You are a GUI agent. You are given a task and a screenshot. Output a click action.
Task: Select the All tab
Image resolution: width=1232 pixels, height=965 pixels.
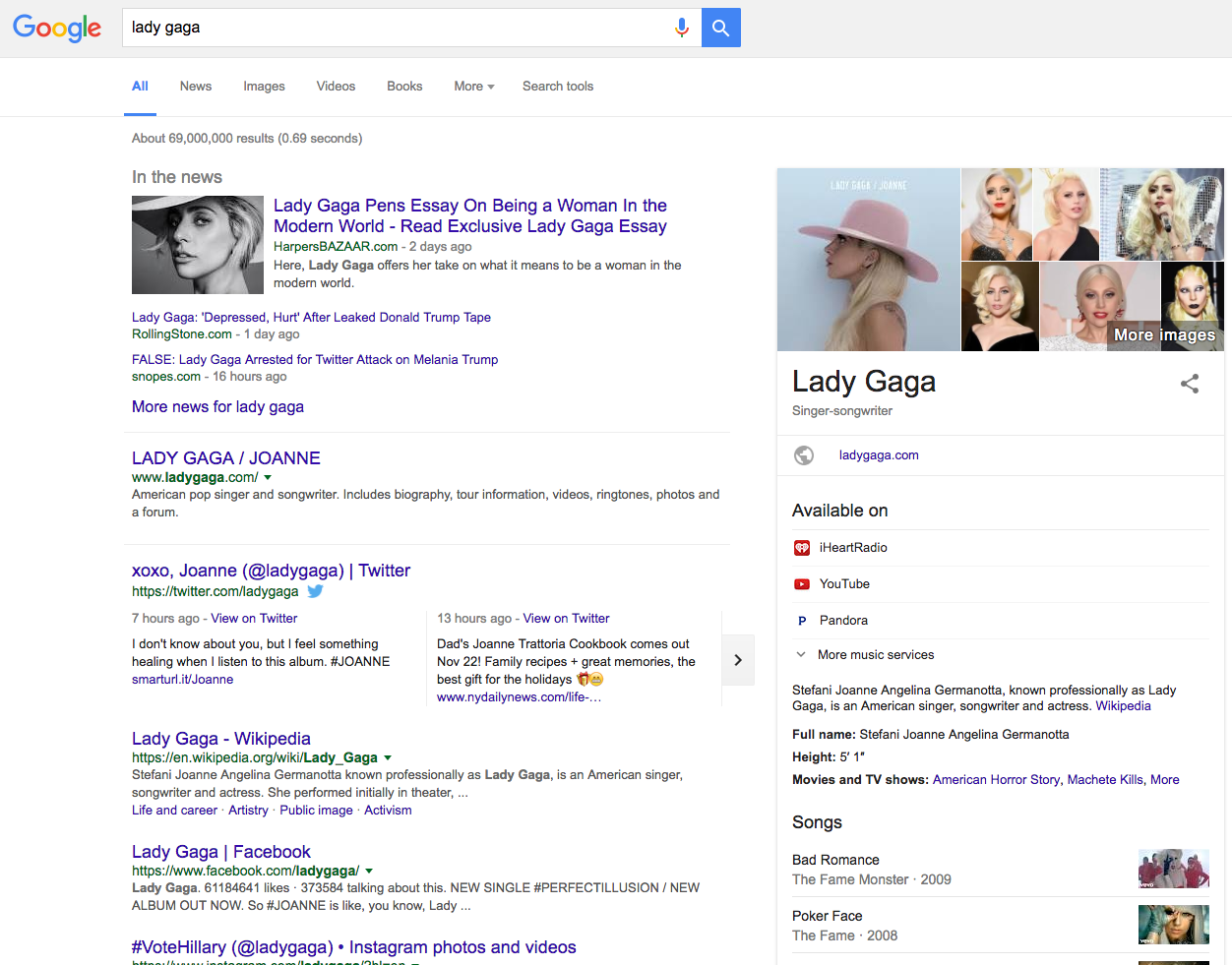(140, 87)
